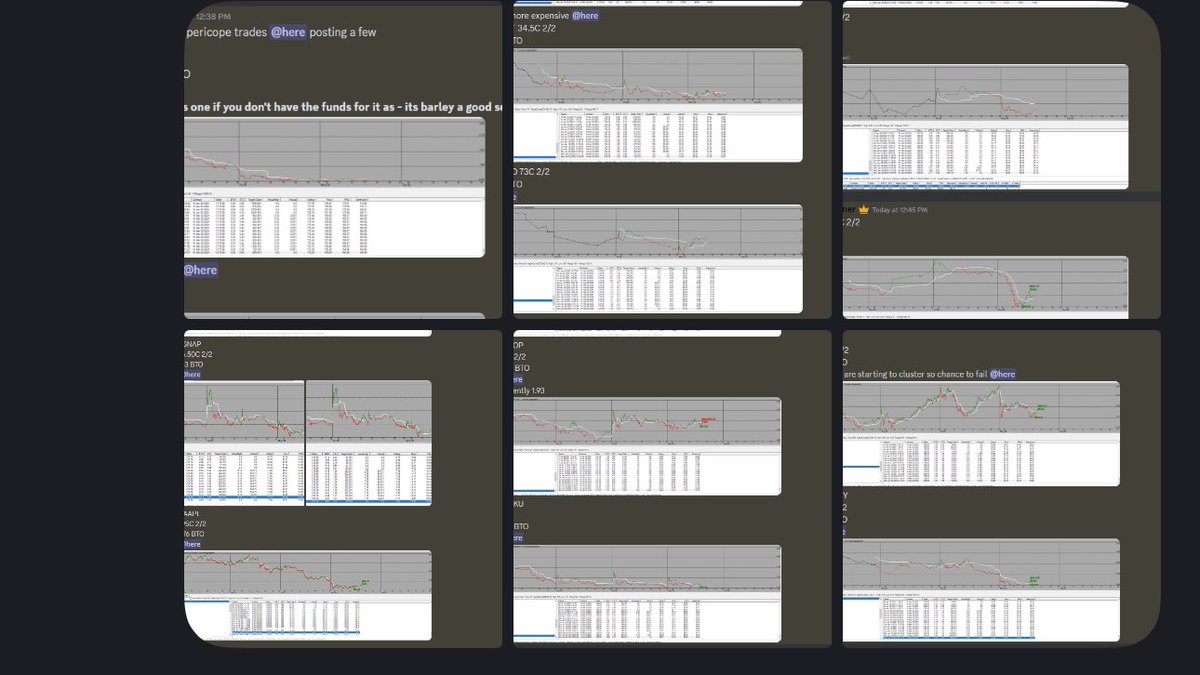Open the chart image under the KU message
Image resolution: width=1200 pixels, height=675 pixels.
(x=647, y=594)
